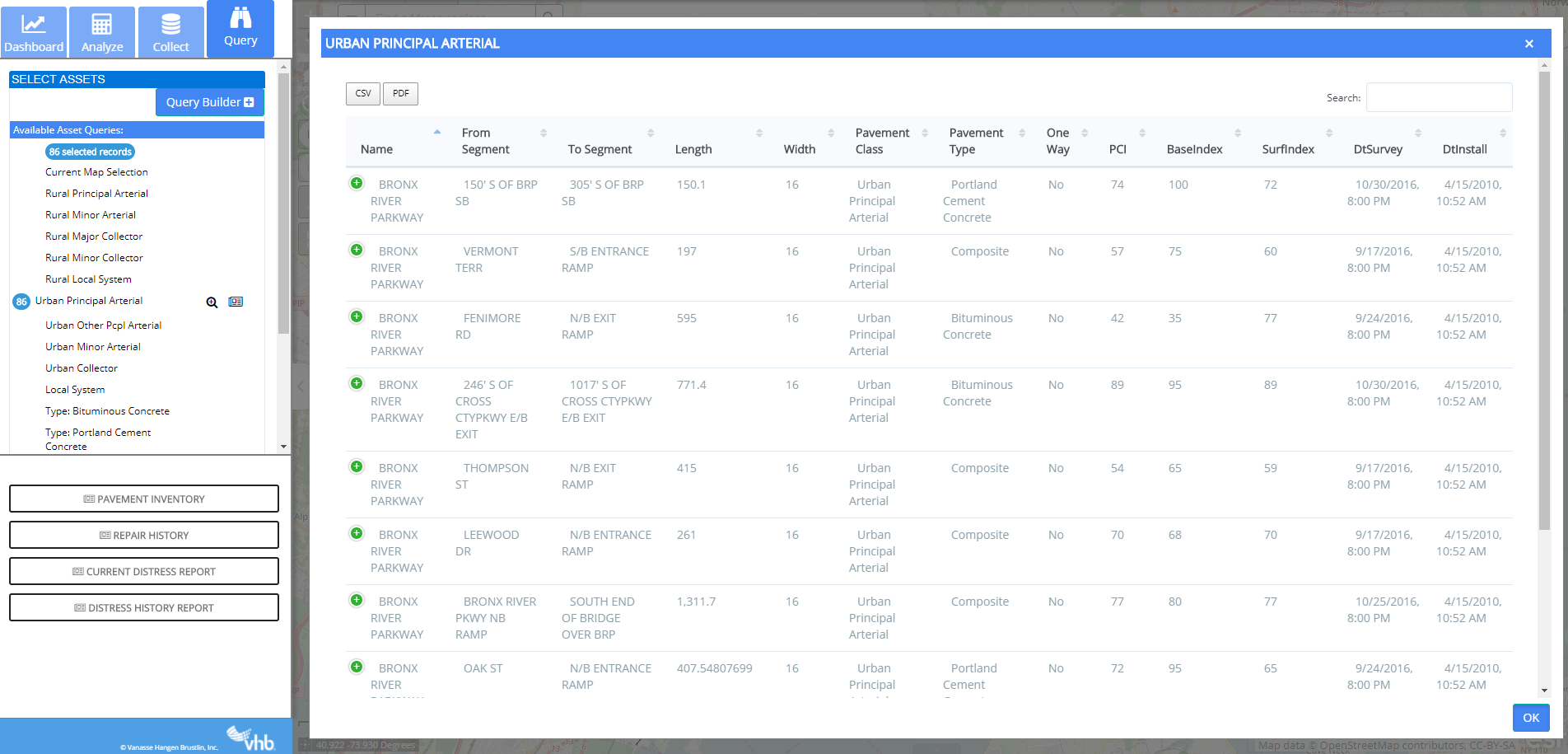1568x754 pixels.
Task: Open the Collect database icon tab
Action: pos(170,32)
